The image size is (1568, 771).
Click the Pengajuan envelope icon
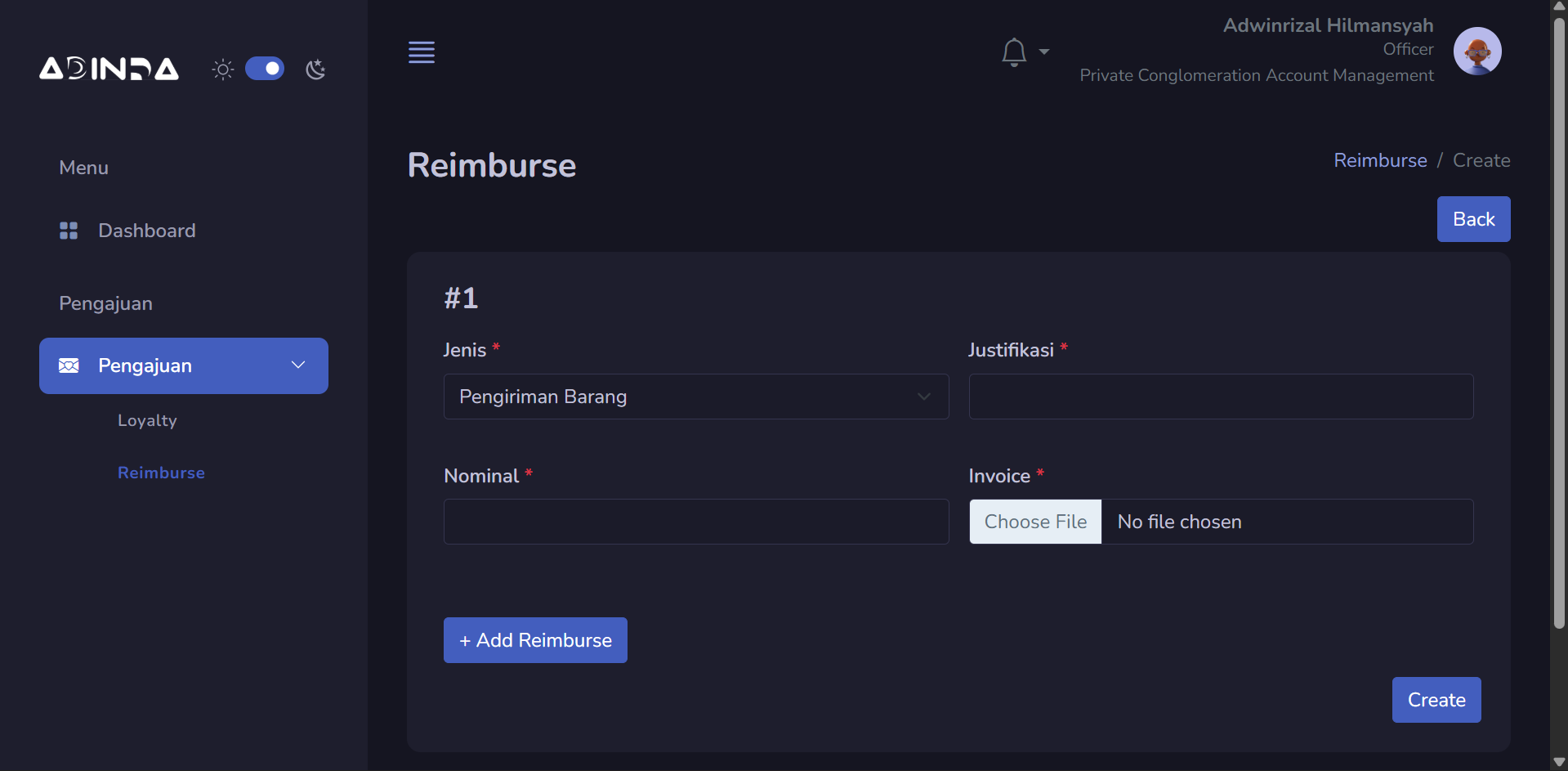pos(69,365)
